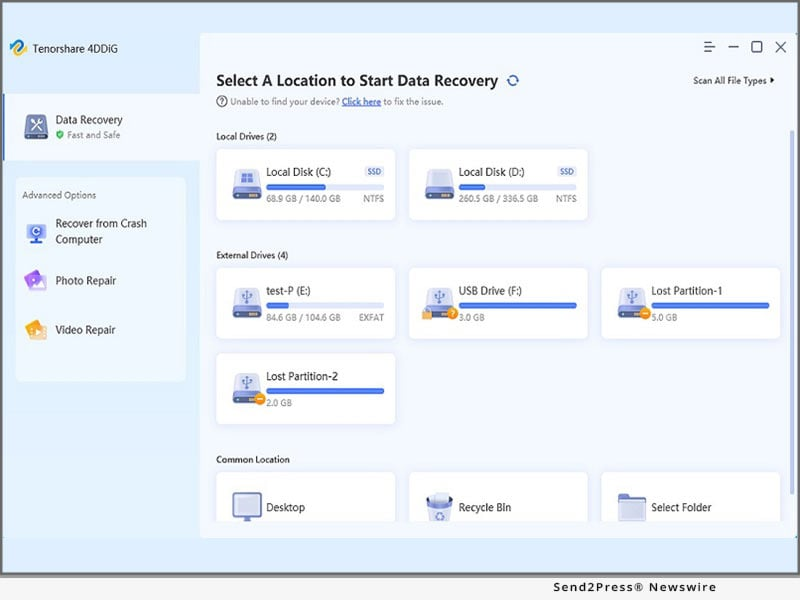Click the 'Click here' link

(361, 102)
